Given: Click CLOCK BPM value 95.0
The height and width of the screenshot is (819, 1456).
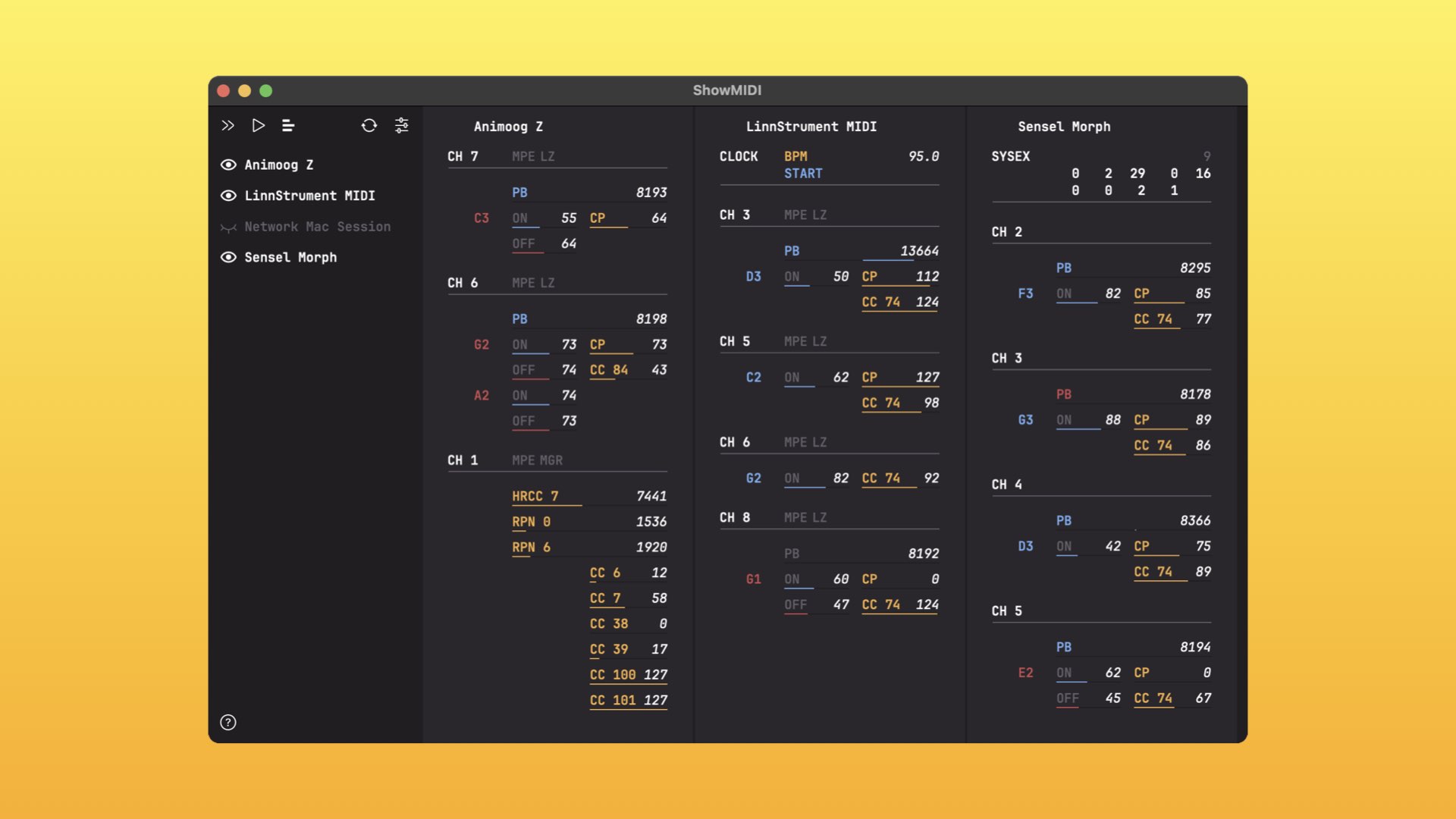Looking at the screenshot, I should click(x=923, y=156).
